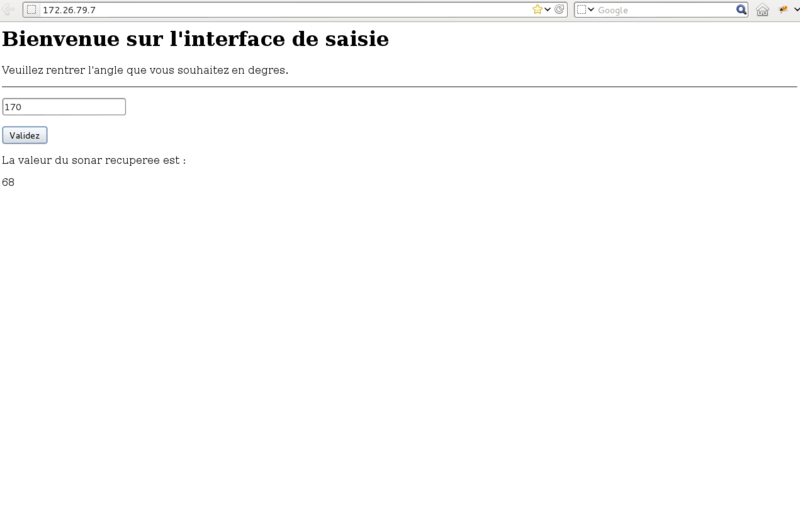The height and width of the screenshot is (526, 800).
Task: Open the address bar history dropdown arrow
Action: pyautogui.click(x=548, y=10)
